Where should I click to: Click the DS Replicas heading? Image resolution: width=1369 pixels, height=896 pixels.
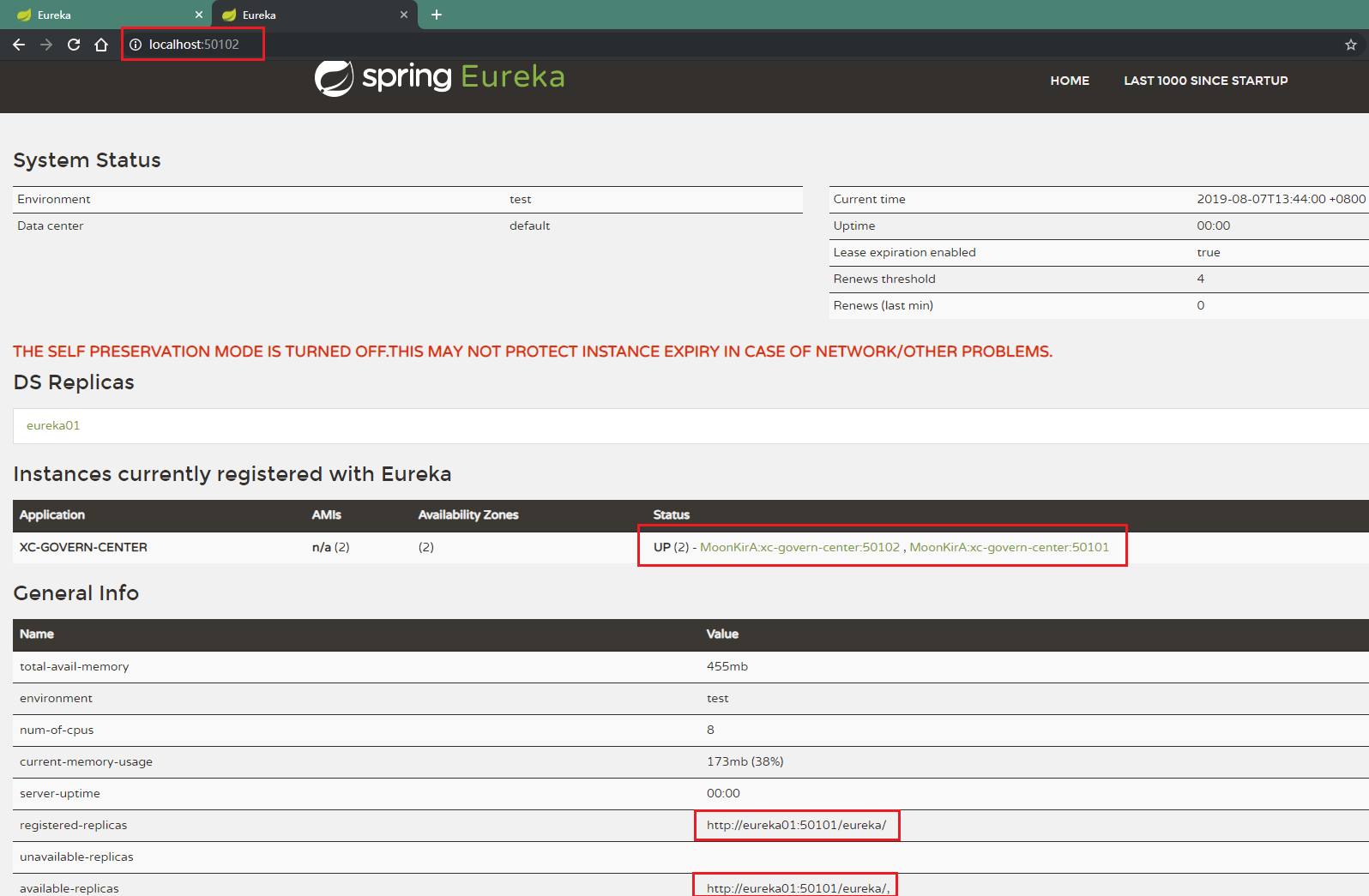[74, 382]
